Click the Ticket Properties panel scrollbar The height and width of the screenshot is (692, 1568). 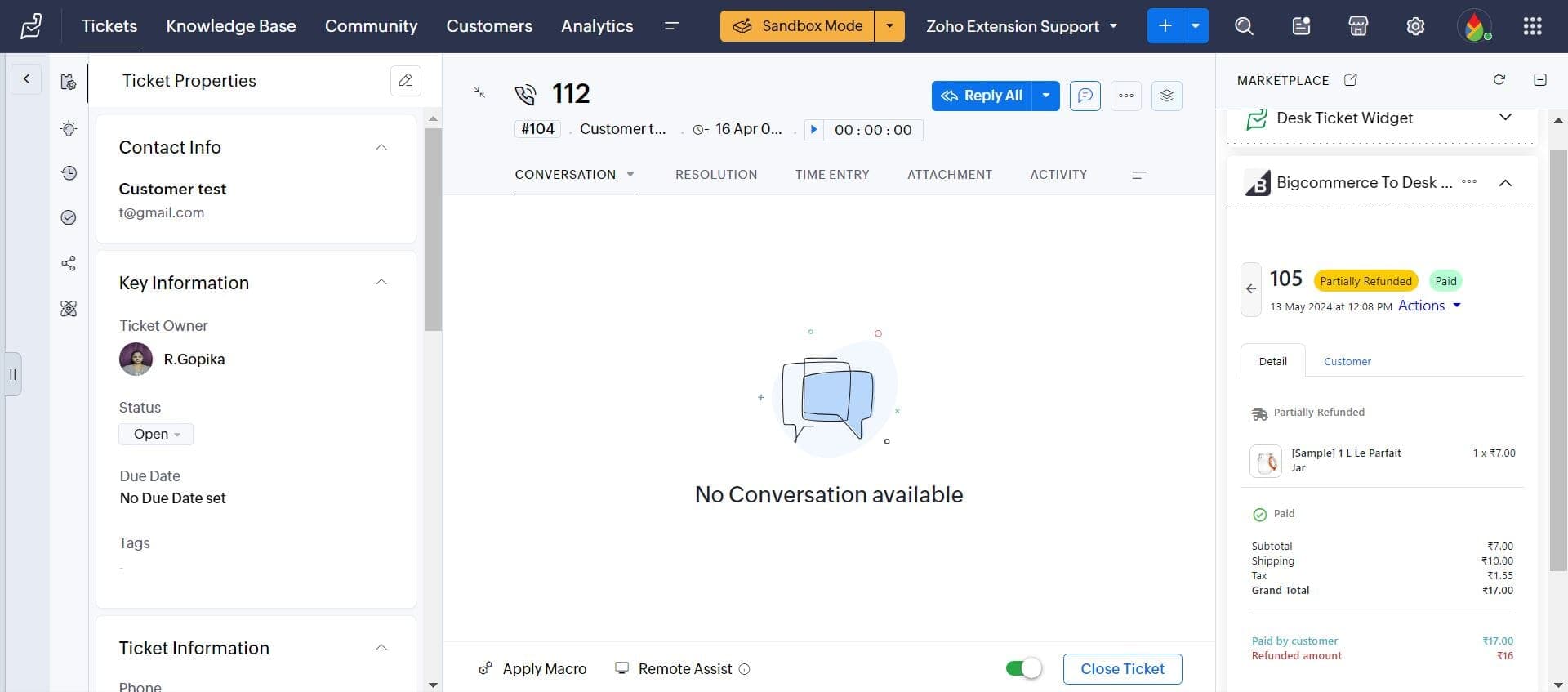click(x=433, y=229)
